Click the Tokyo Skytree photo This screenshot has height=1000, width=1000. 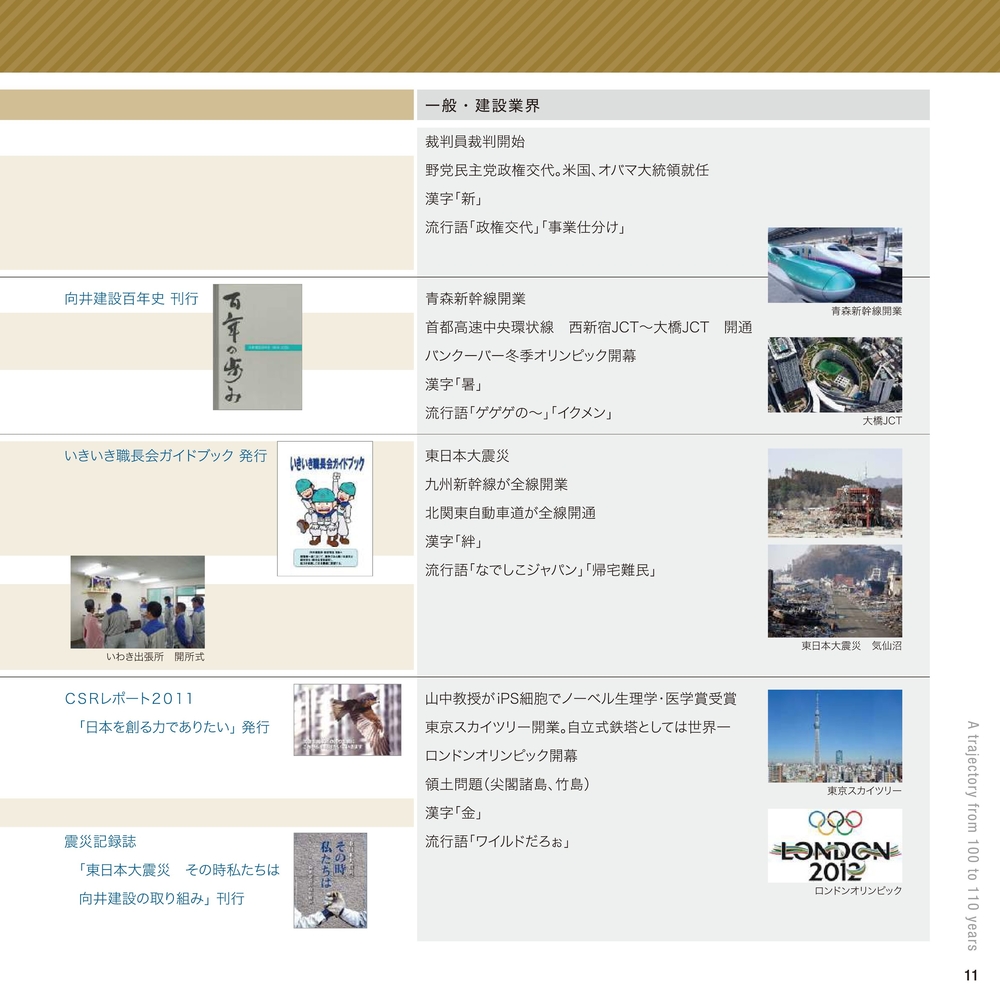[834, 736]
